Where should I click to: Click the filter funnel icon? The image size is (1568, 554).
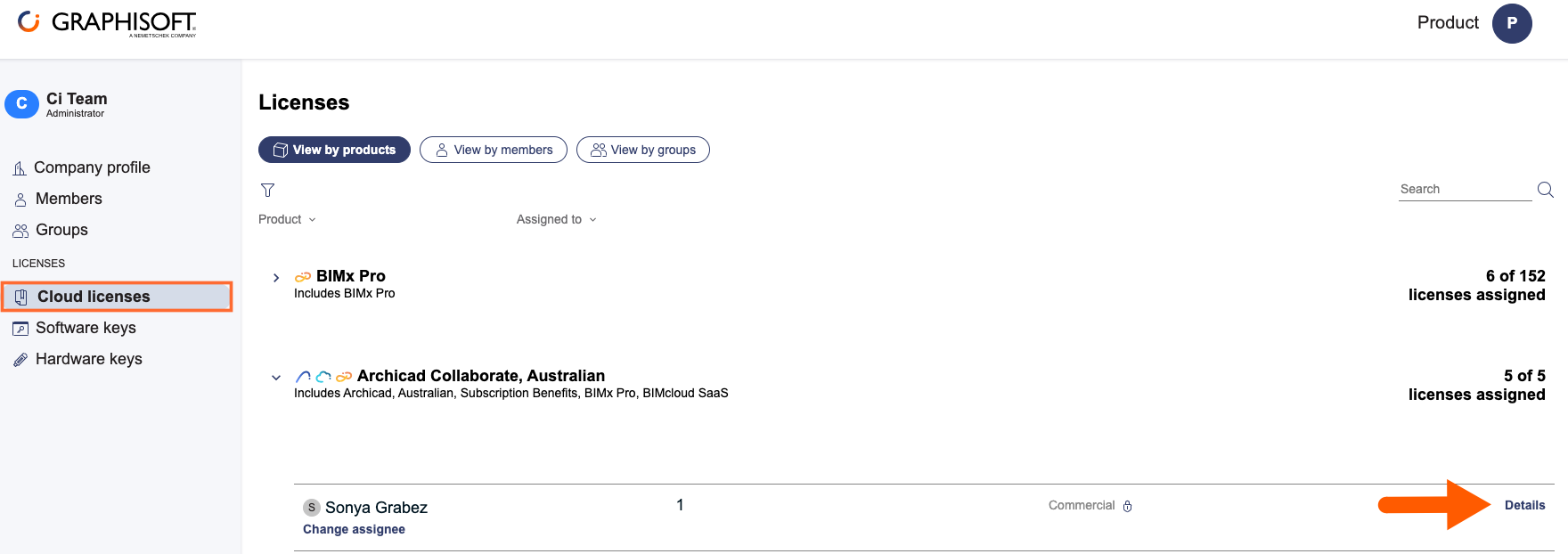(x=267, y=190)
